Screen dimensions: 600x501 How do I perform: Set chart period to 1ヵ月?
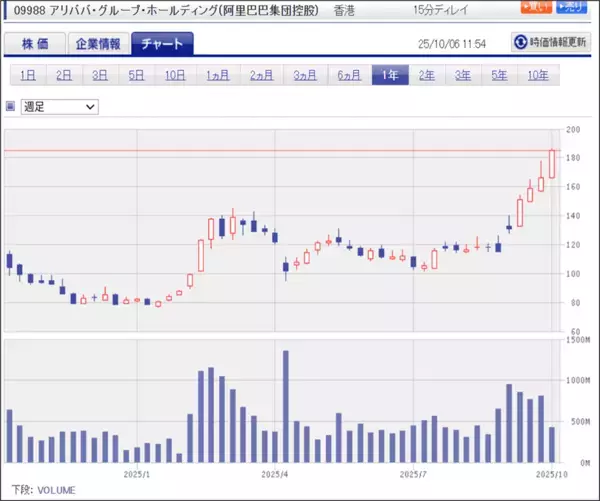pyautogui.click(x=218, y=75)
